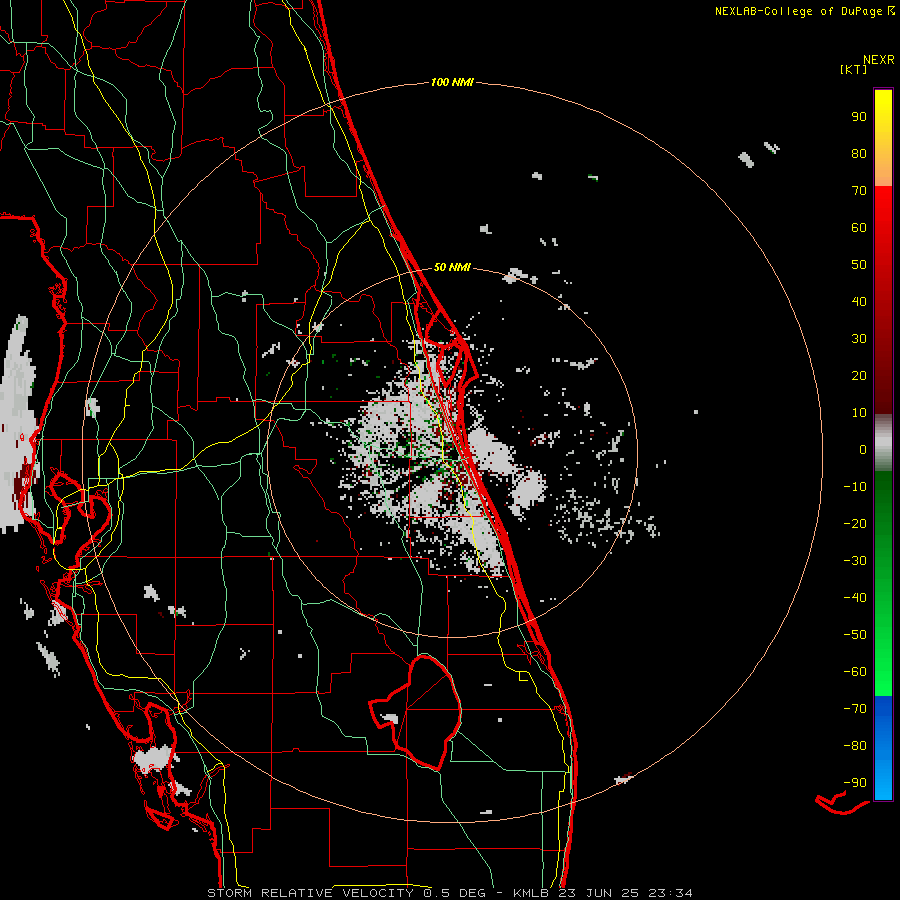Image resolution: width=900 pixels, height=900 pixels.
Task: Click the -60 value on velocity scale
Action: 855,672
